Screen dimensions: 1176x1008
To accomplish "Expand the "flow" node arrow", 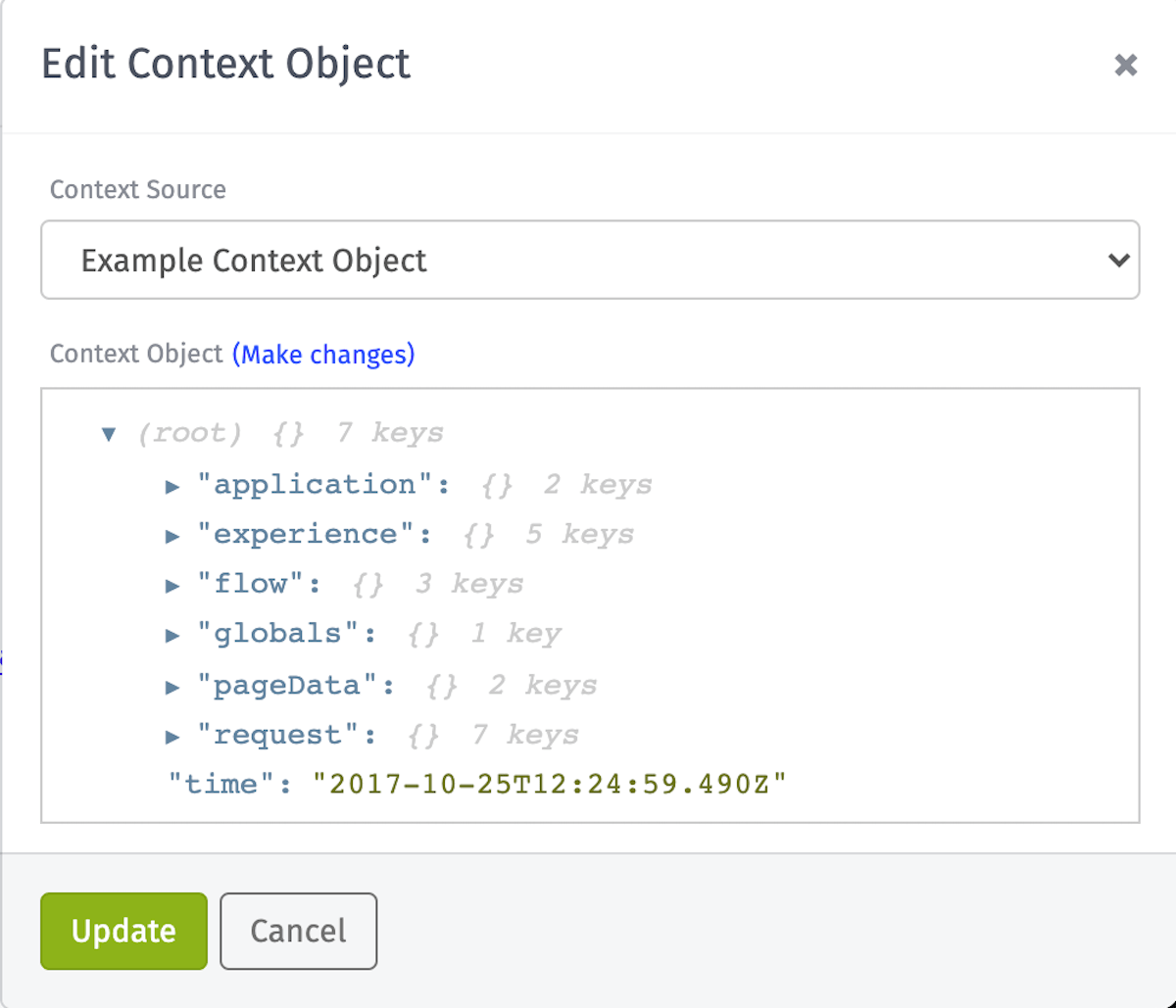I will pyautogui.click(x=172, y=586).
